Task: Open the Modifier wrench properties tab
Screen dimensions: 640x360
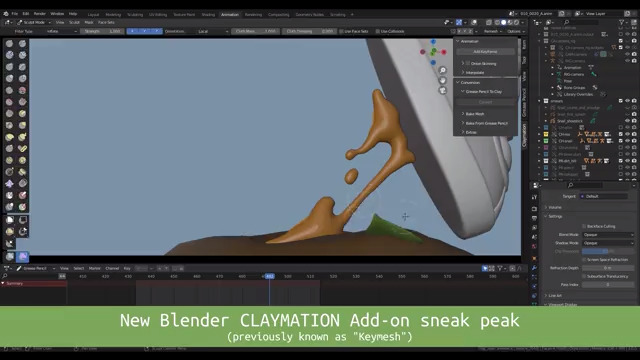Action: click(534, 268)
